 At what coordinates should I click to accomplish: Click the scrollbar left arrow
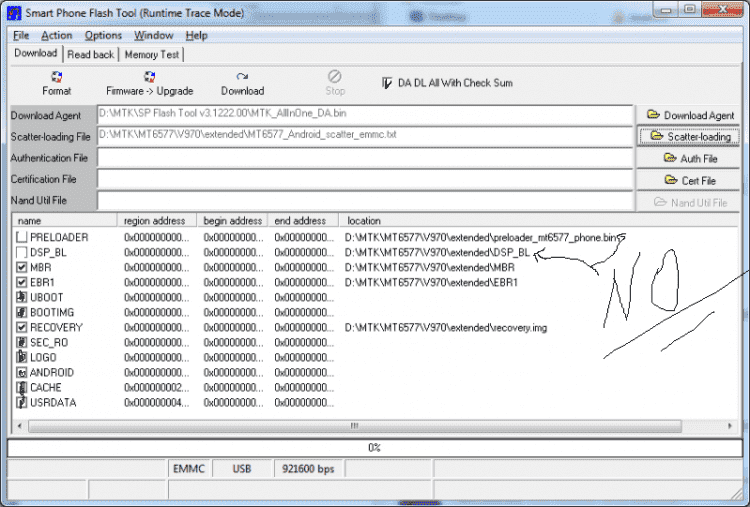[x=20, y=426]
